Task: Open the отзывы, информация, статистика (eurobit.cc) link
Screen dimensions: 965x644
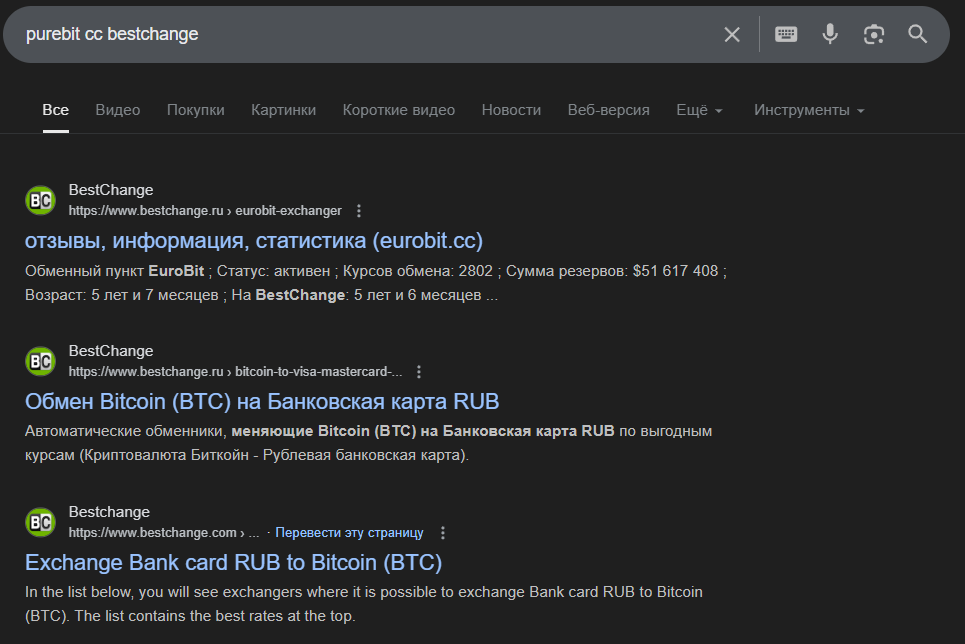Action: [254, 241]
